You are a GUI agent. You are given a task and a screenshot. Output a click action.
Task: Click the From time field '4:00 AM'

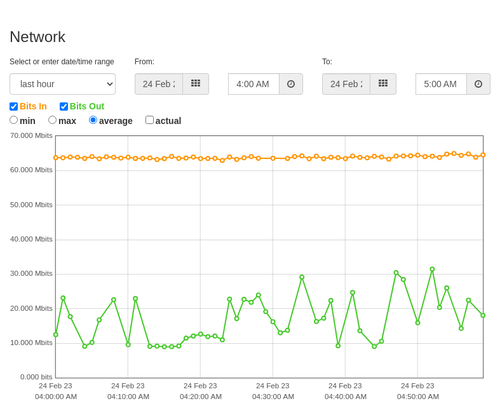pos(254,84)
